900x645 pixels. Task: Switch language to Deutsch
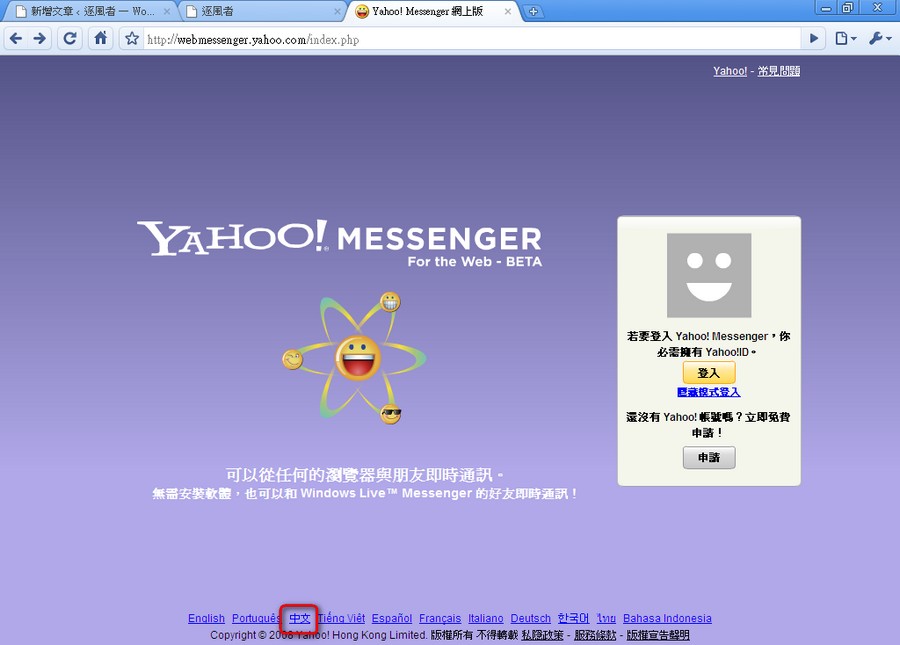point(531,618)
